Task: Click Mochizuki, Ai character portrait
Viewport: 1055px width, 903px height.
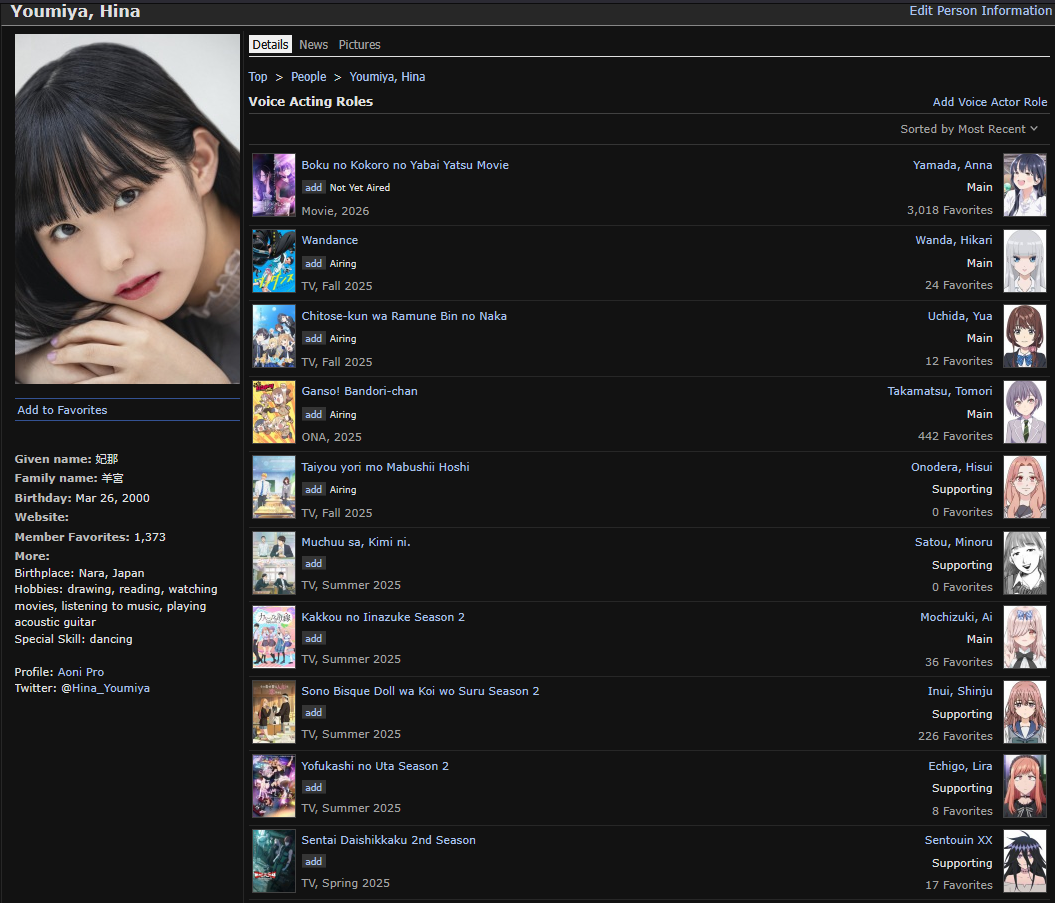Action: click(x=1025, y=637)
